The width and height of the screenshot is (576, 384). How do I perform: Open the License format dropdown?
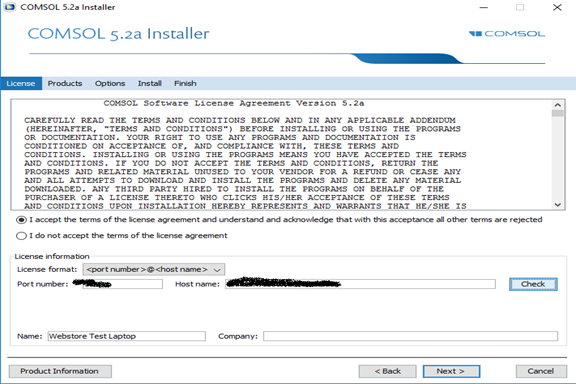(x=154, y=269)
